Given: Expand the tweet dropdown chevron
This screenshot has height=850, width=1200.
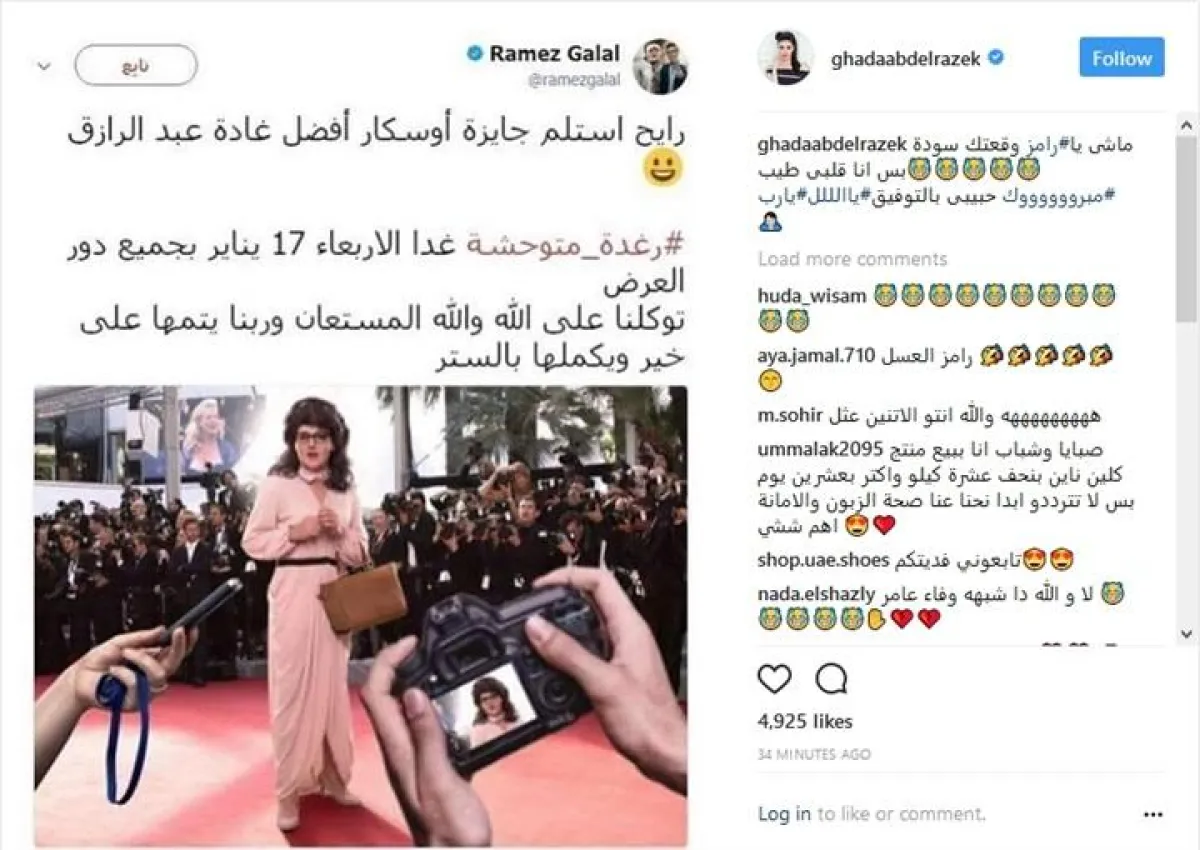Looking at the screenshot, I should pos(43,67).
